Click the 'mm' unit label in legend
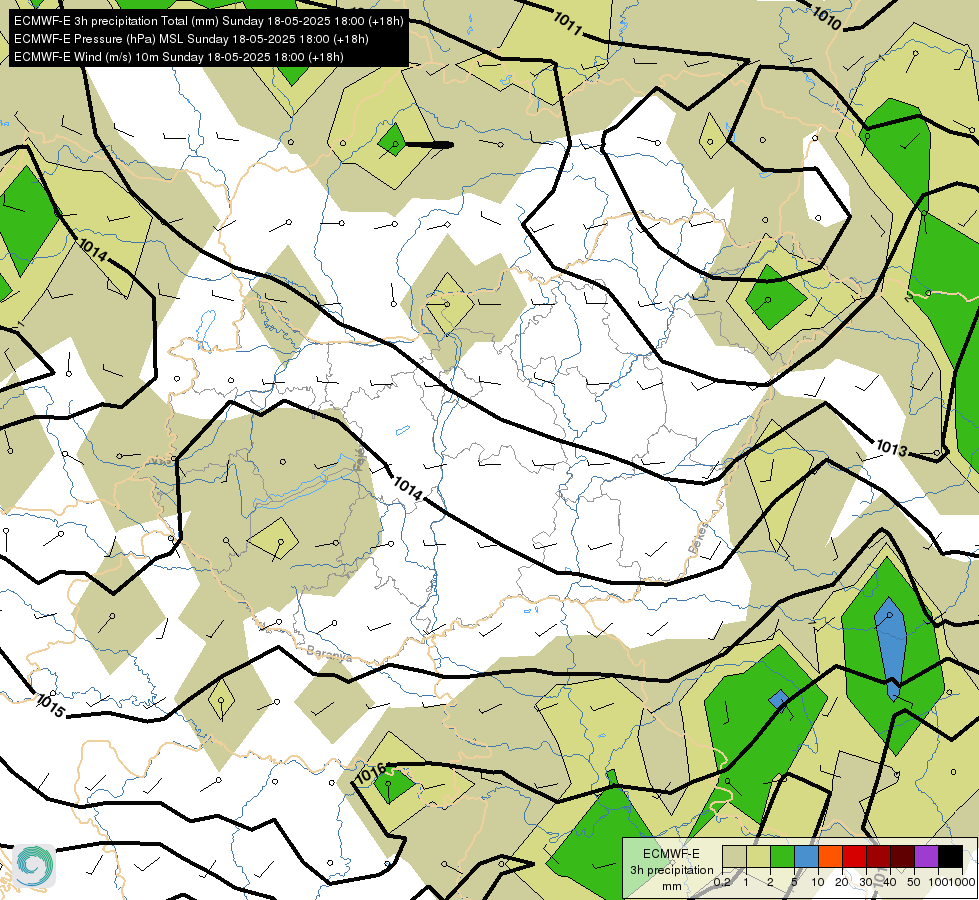979x900 pixels. (x=672, y=886)
